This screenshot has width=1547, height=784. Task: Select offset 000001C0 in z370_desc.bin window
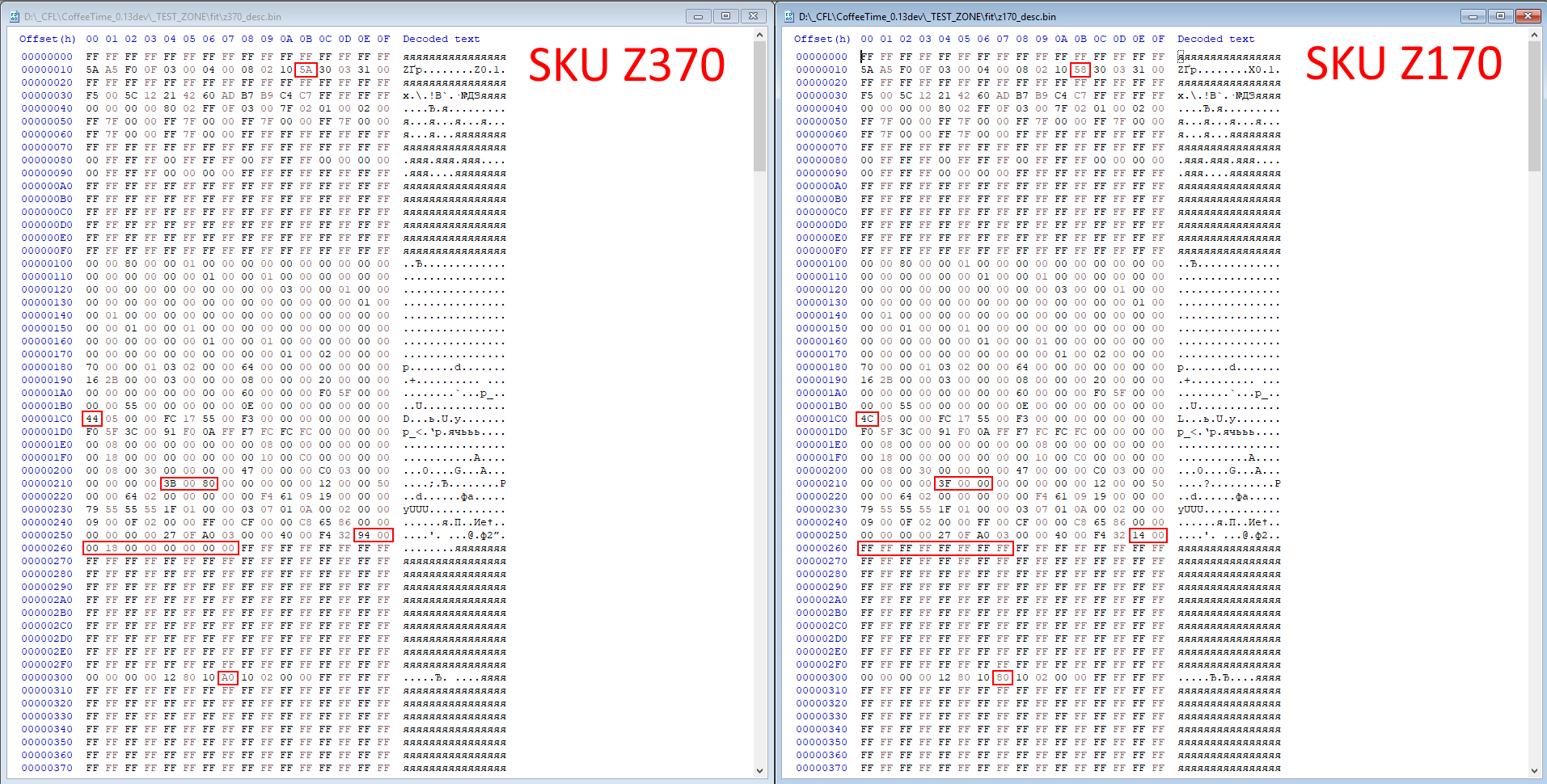(47, 419)
